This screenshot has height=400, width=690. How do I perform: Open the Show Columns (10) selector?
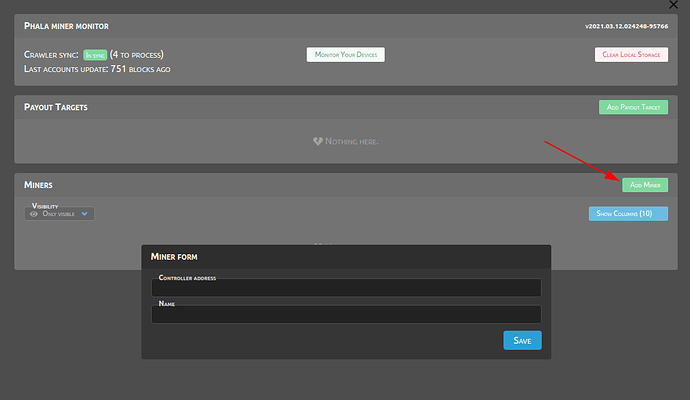[627, 214]
